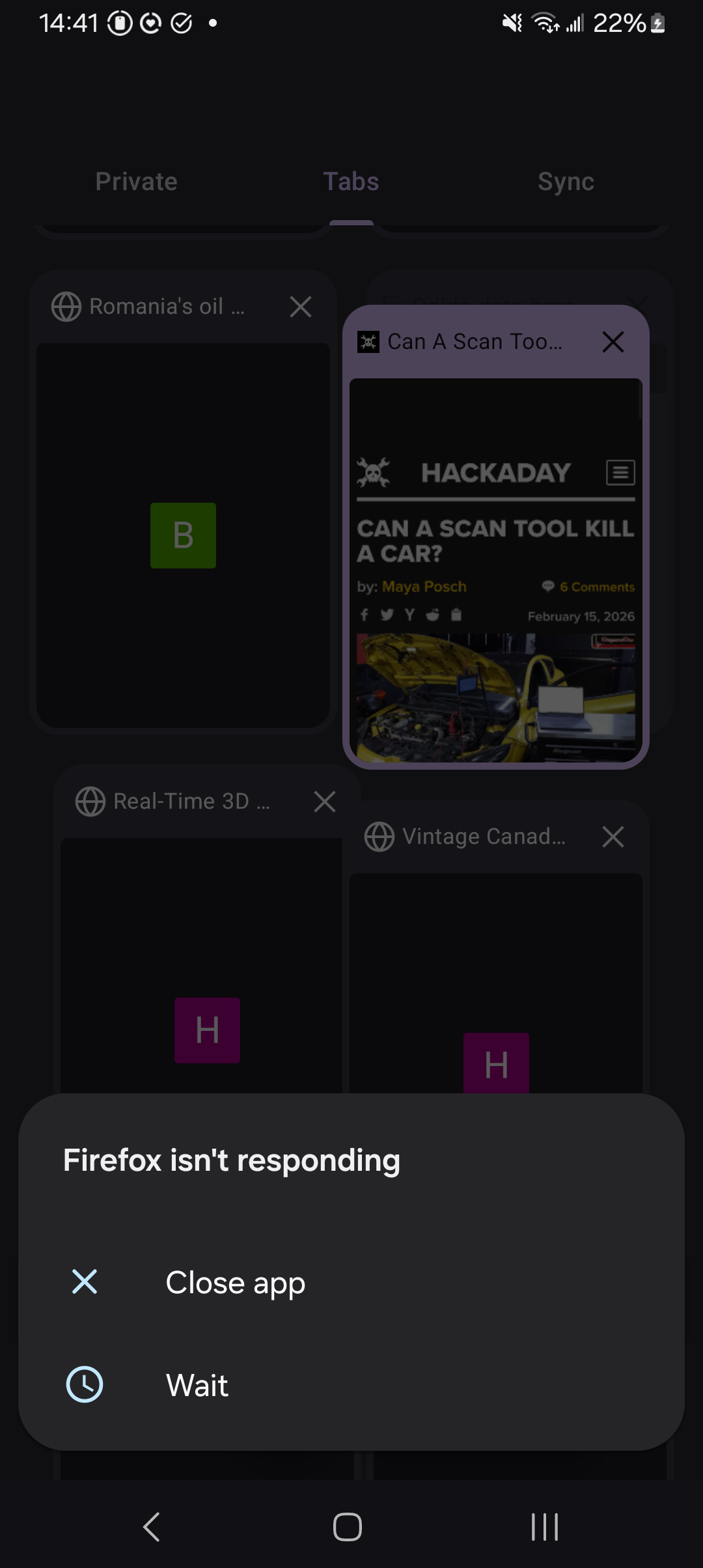Open the Hackaday scan tool article thumbnail
The image size is (703, 1568).
pos(496,570)
